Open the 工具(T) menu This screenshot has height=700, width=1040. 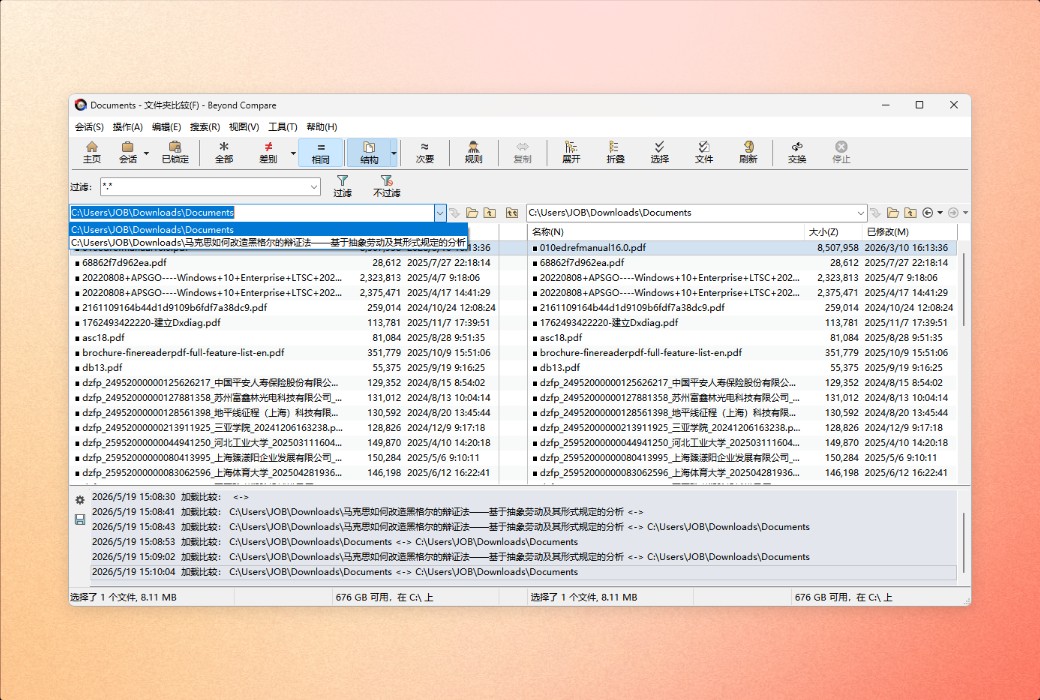point(283,127)
